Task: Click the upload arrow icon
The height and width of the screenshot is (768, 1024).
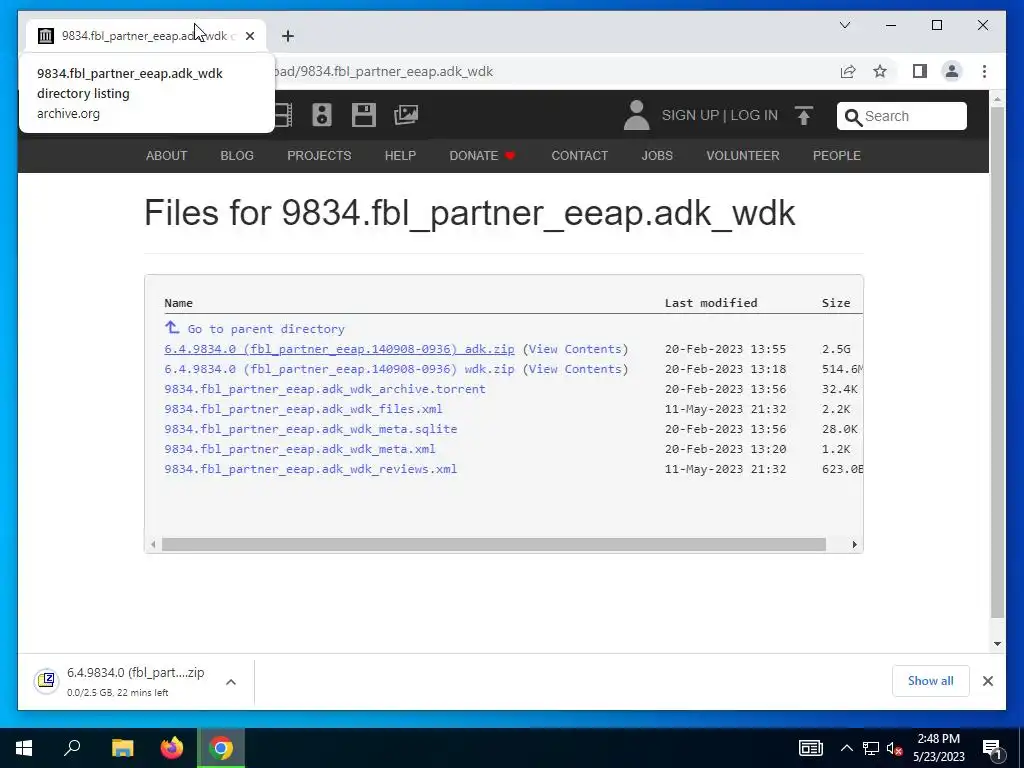Action: (x=804, y=116)
